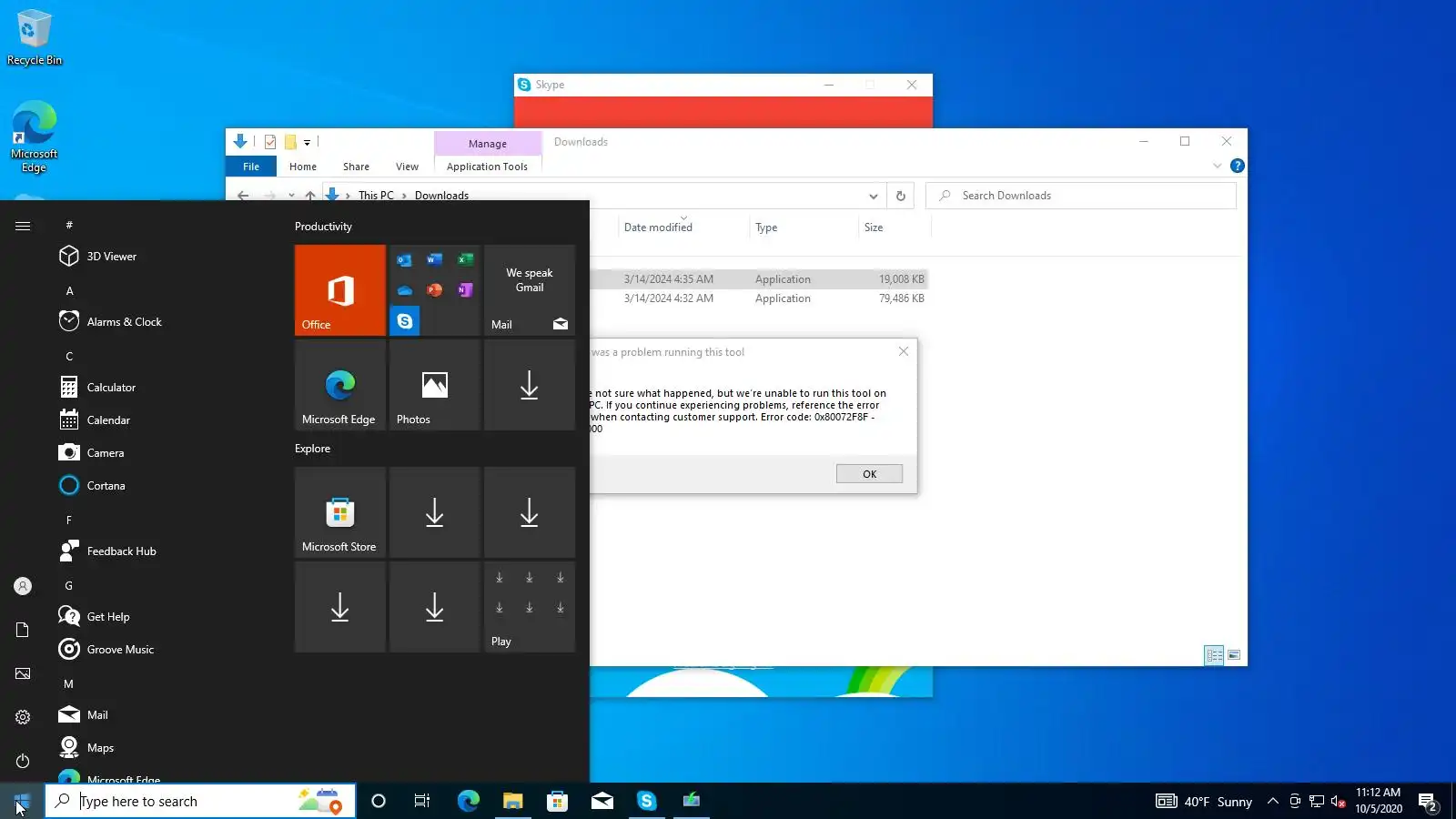Click the Power button in Start

pyautogui.click(x=23, y=761)
